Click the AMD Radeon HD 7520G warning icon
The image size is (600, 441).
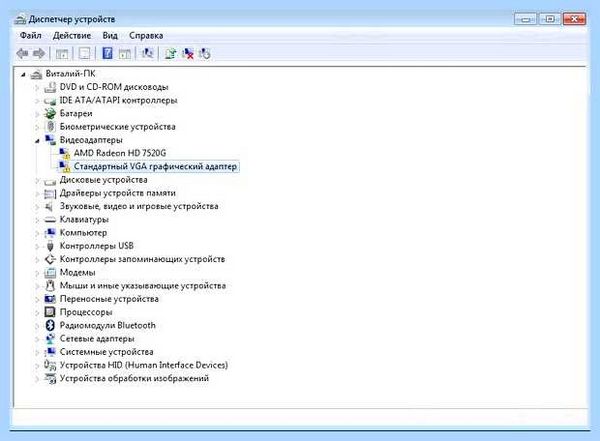pyautogui.click(x=64, y=153)
